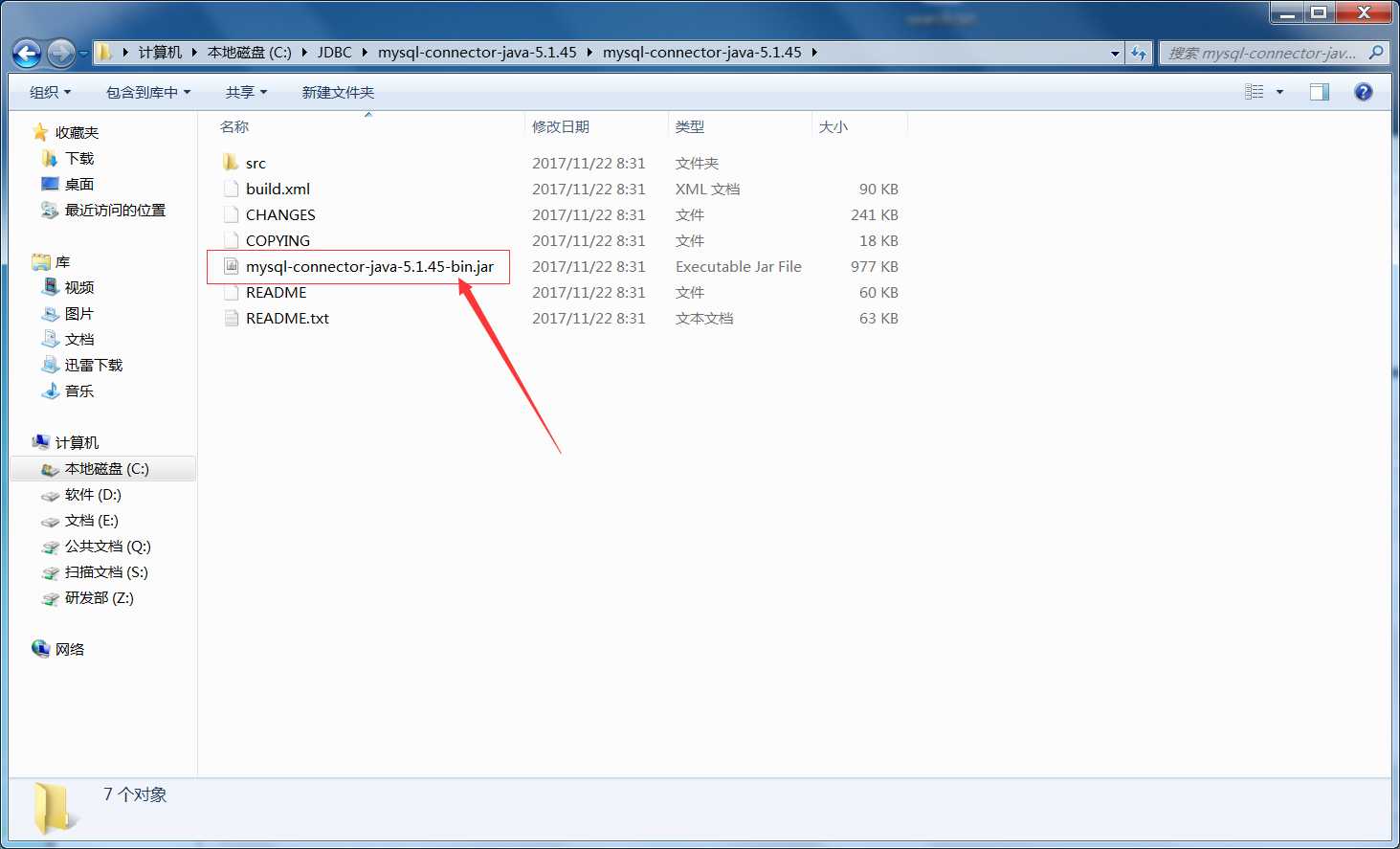Open Include in library (包含到库中) menu
The height and width of the screenshot is (849, 1400).
tap(148, 92)
